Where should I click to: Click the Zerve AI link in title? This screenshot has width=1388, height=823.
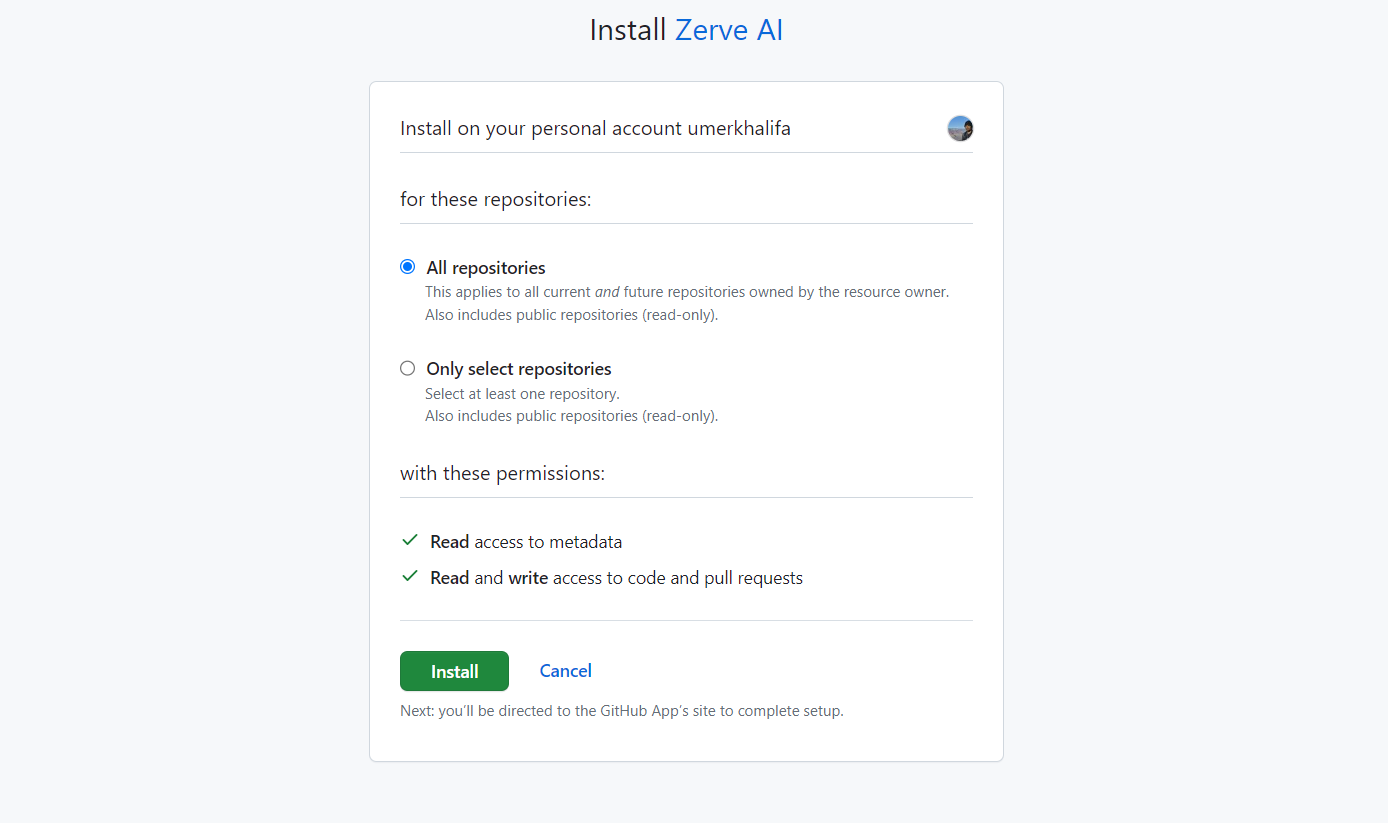pyautogui.click(x=728, y=30)
